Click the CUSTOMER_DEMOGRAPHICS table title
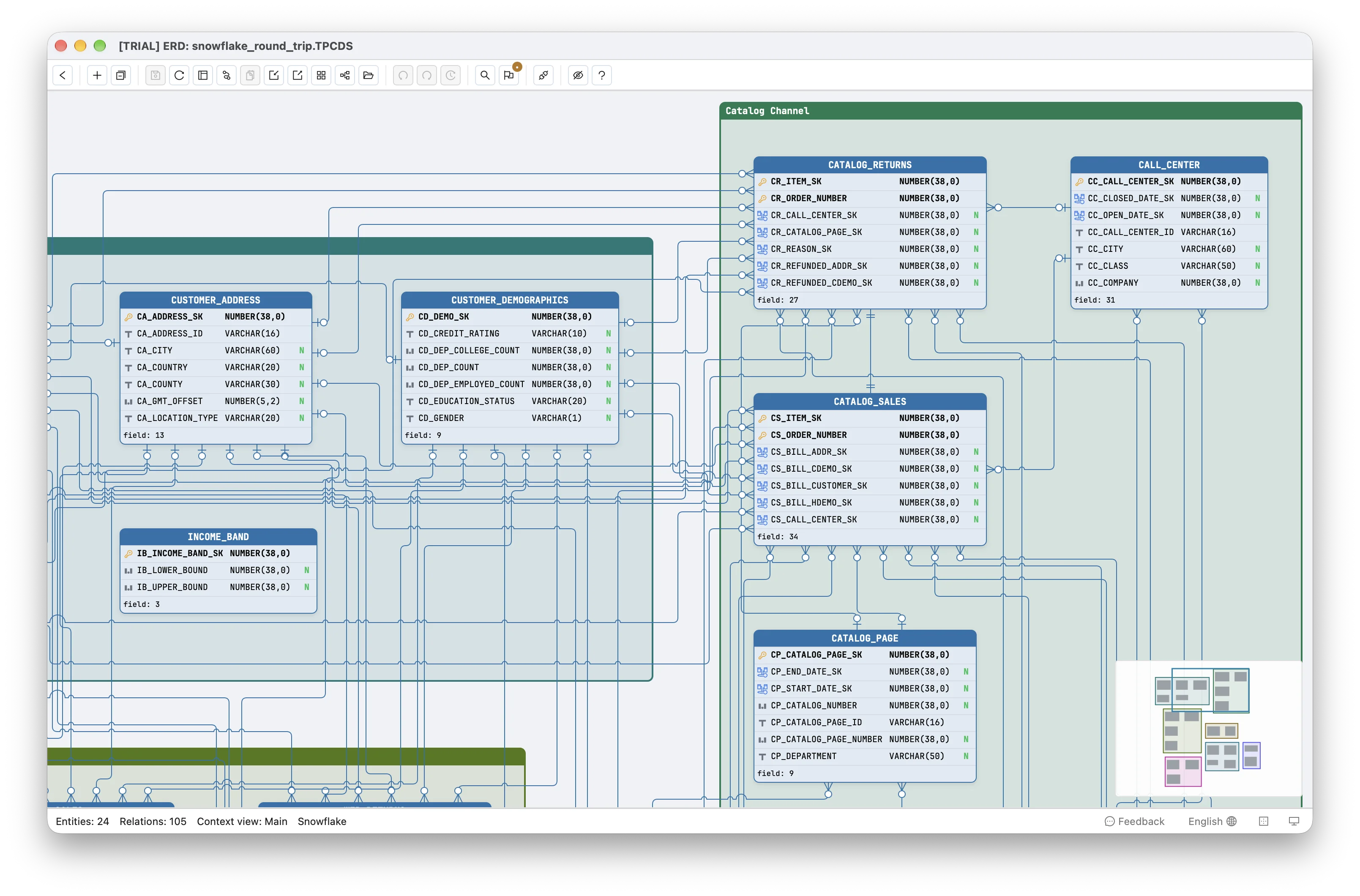1360x896 pixels. coord(510,300)
